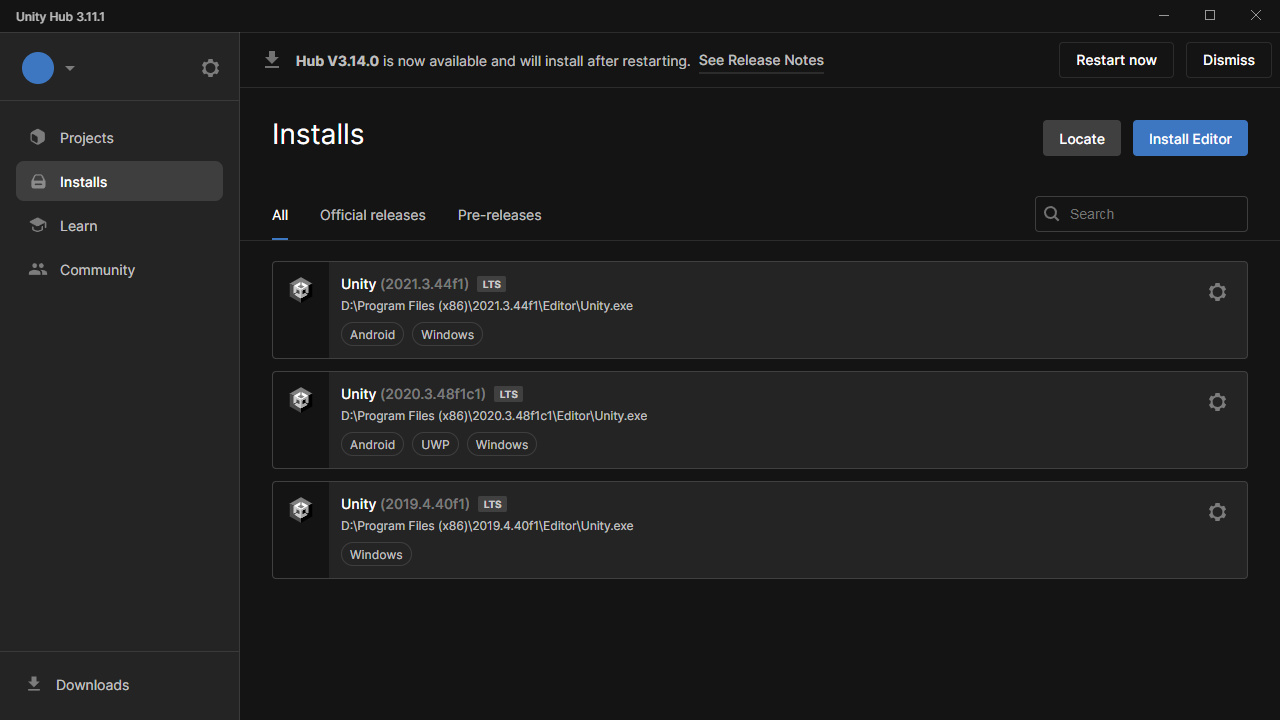This screenshot has height=720, width=1280.
Task: Switch to the Official releases tab
Action: (373, 215)
